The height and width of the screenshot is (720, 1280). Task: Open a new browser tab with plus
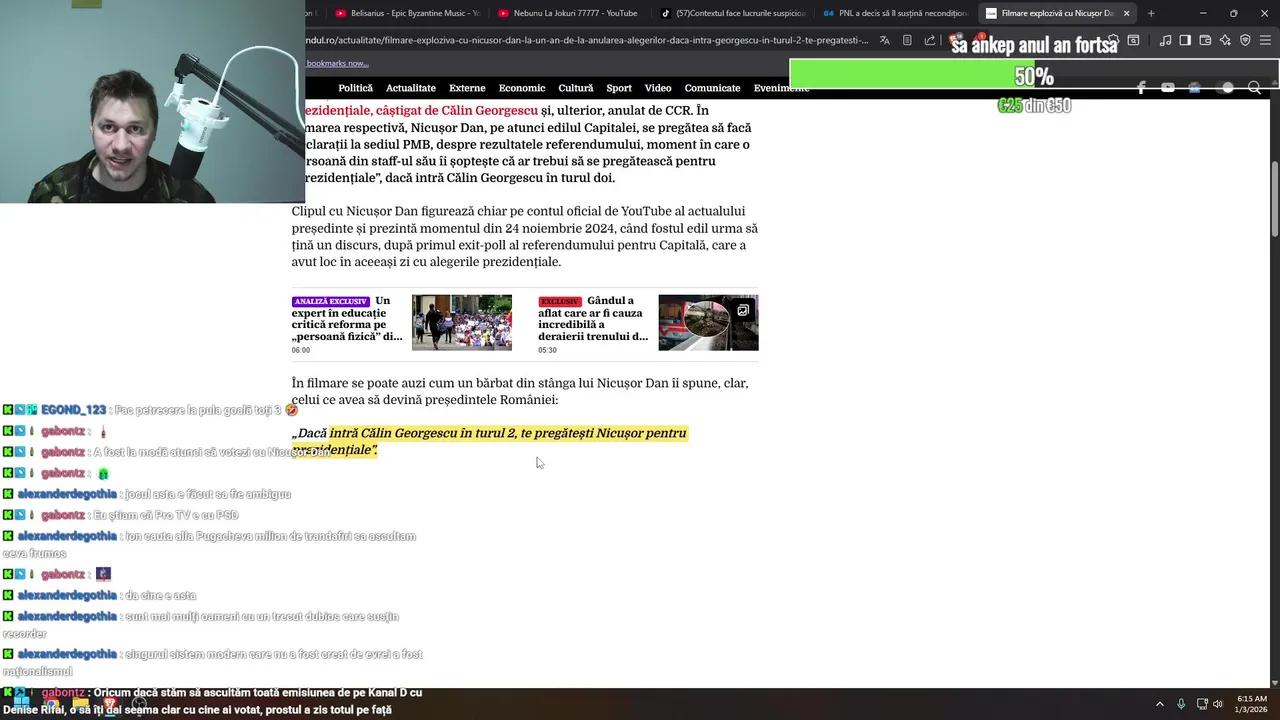coord(1151,13)
